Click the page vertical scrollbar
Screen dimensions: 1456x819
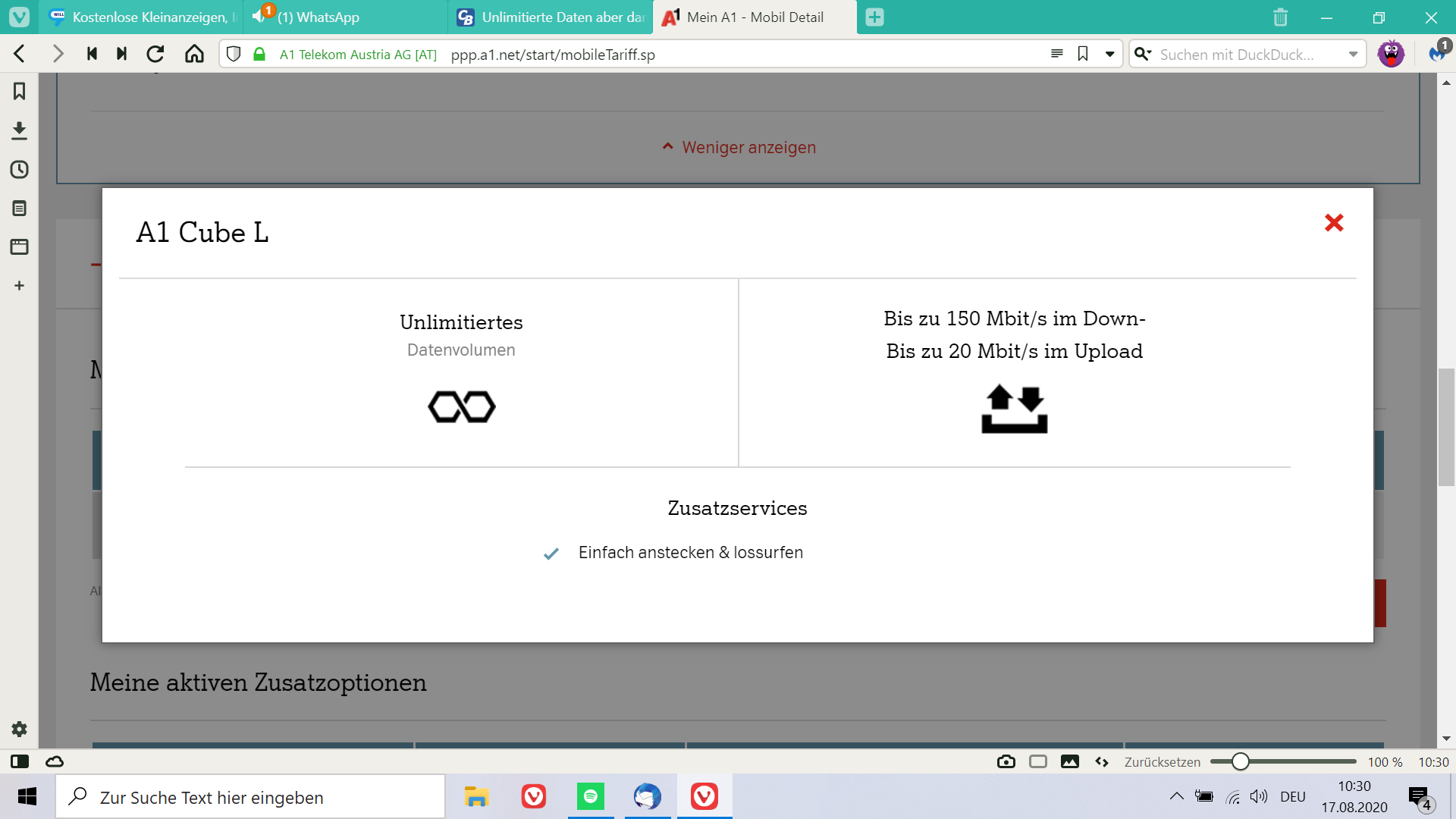click(1446, 426)
